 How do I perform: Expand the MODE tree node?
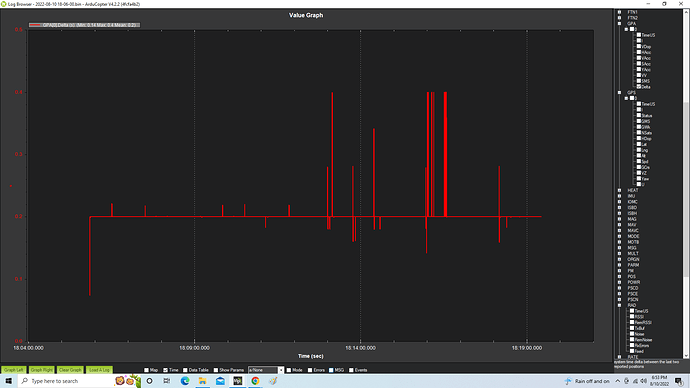620,236
